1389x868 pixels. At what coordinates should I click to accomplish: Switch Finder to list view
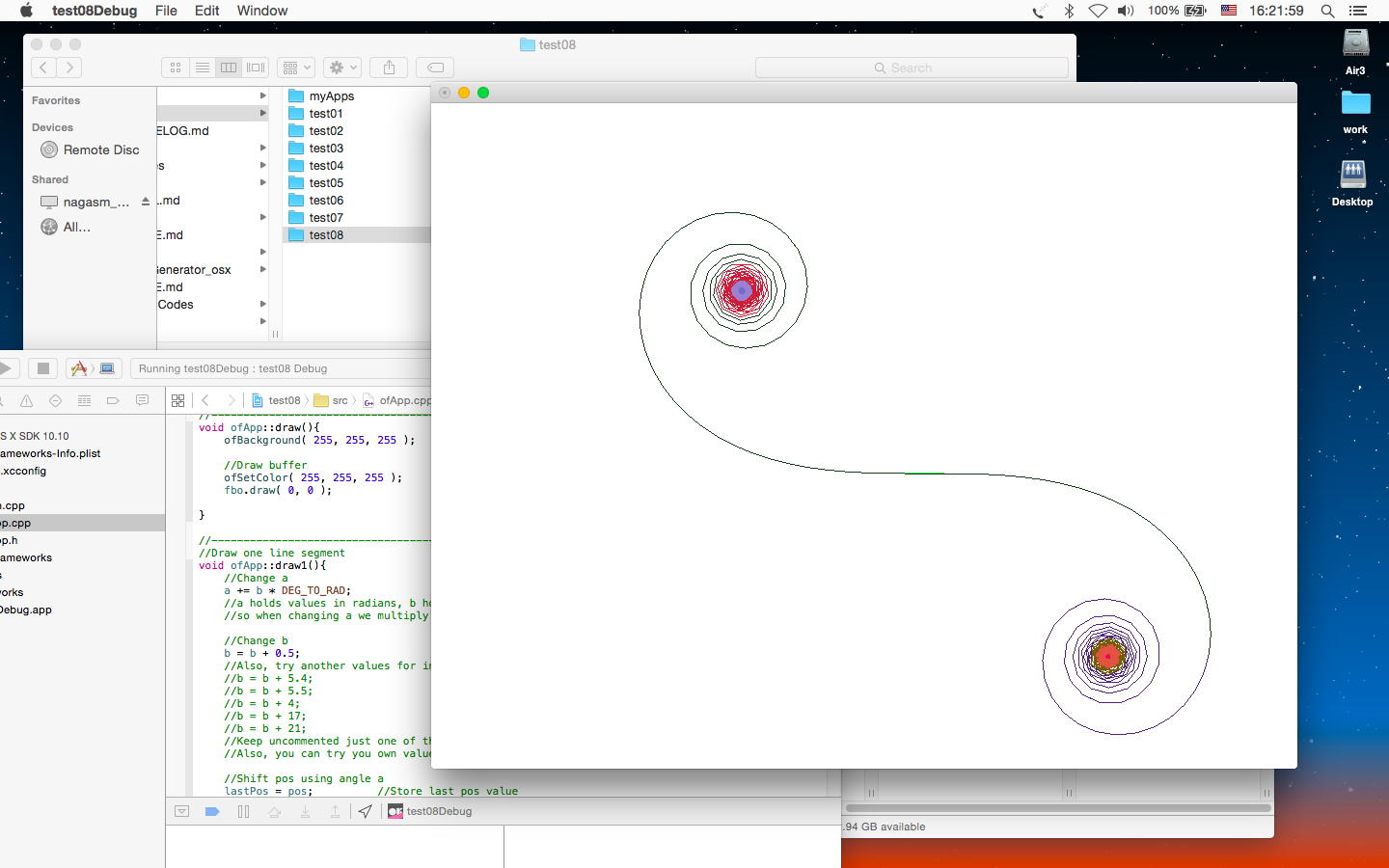[202, 68]
